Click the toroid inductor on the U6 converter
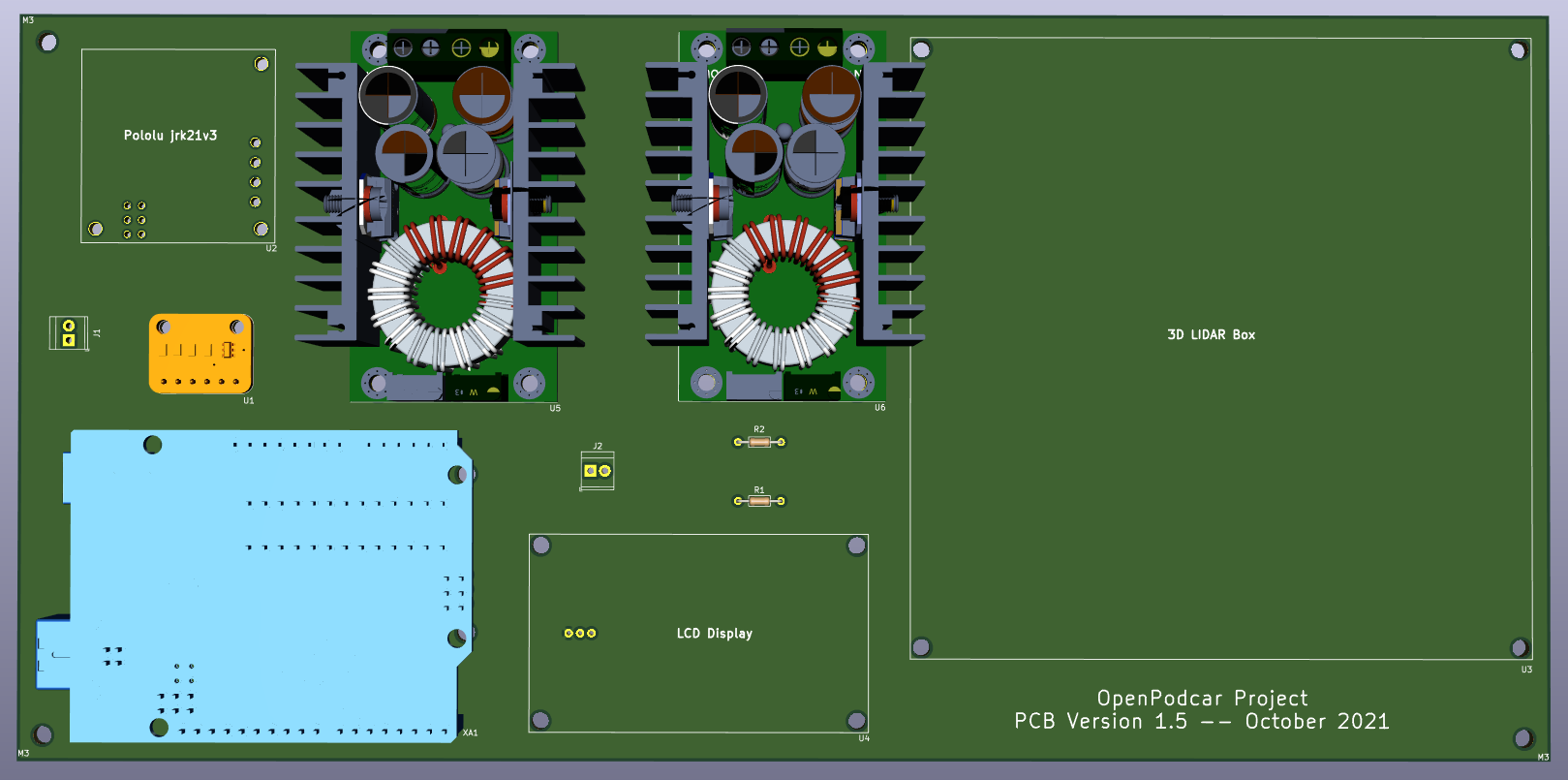 [x=783, y=292]
